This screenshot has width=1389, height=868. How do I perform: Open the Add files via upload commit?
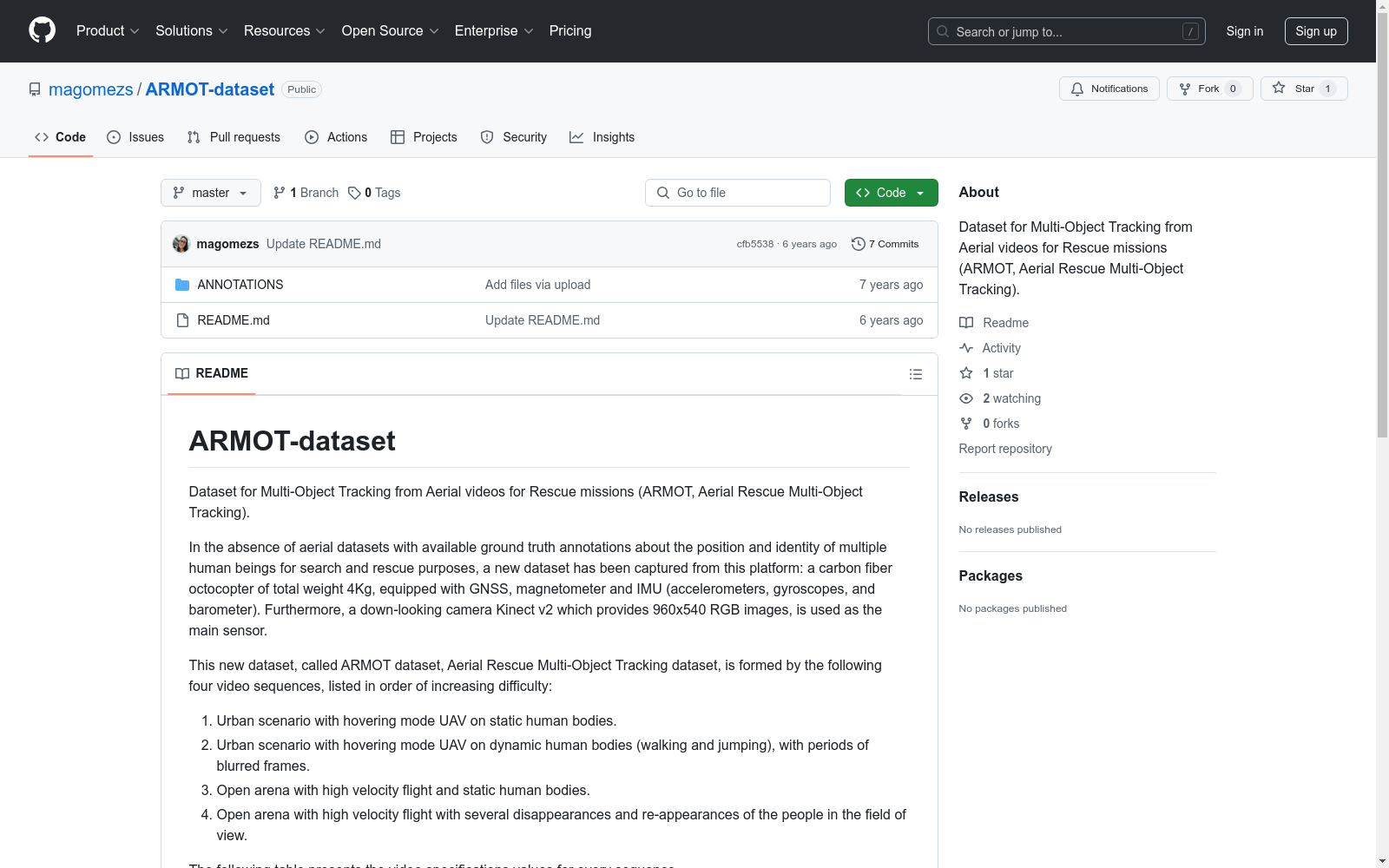[538, 285]
